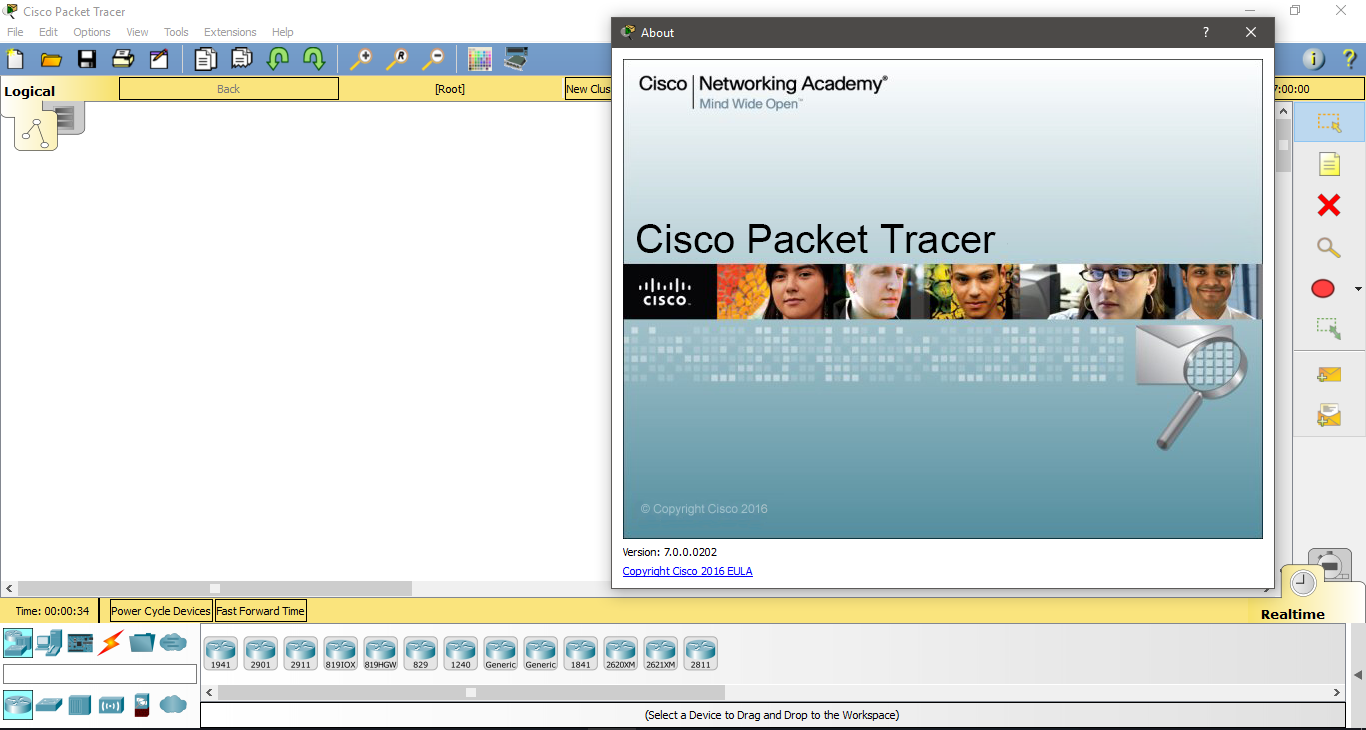Choose the Security subcategory
This screenshot has width=1366, height=730.
(x=142, y=705)
